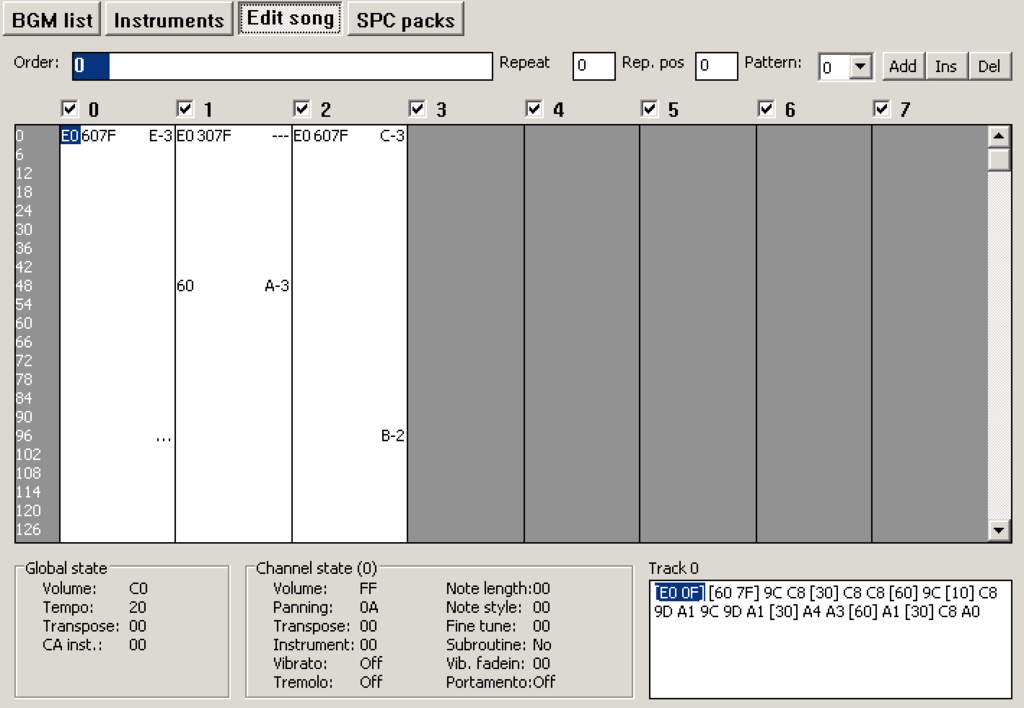Click the Order list field
Viewport: 1024px width, 708px height.
tap(282, 66)
